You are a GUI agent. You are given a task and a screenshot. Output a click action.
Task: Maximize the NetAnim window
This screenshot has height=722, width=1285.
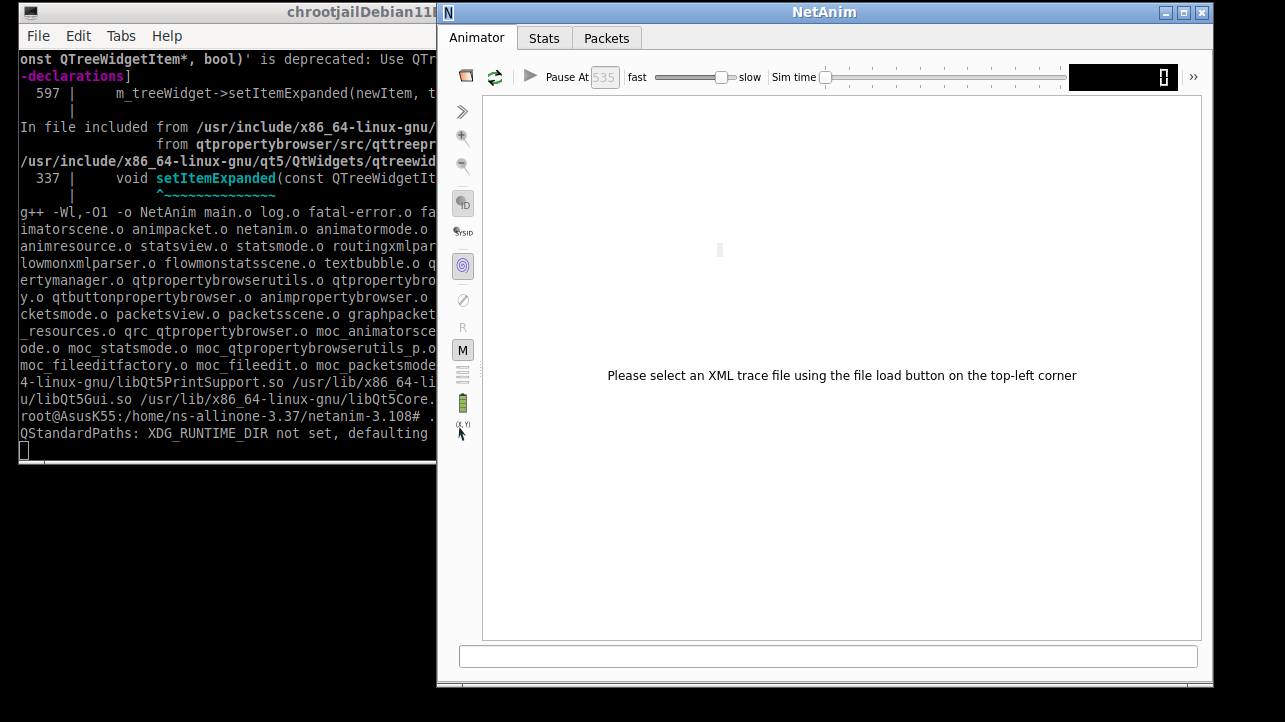coord(1184,13)
